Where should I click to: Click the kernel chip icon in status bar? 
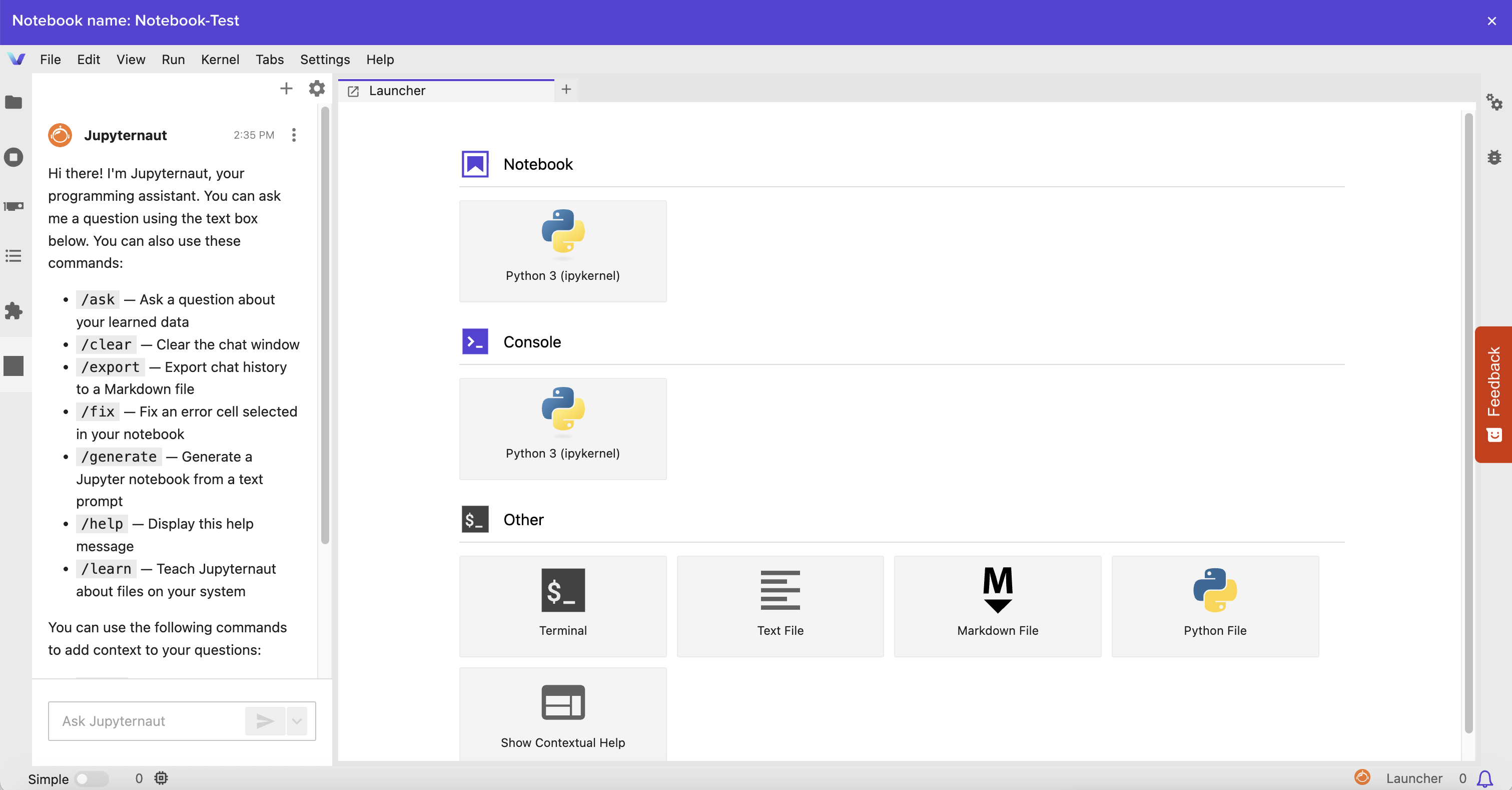(161, 778)
